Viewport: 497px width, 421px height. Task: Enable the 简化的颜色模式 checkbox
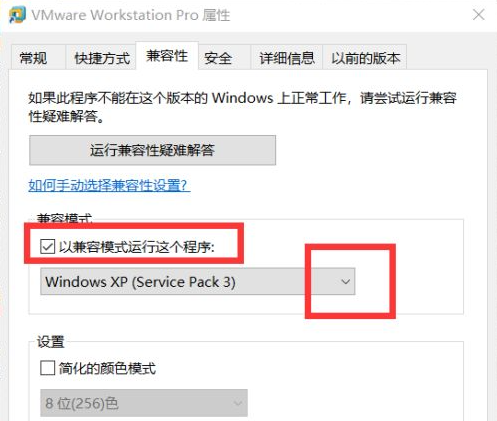click(x=47, y=368)
